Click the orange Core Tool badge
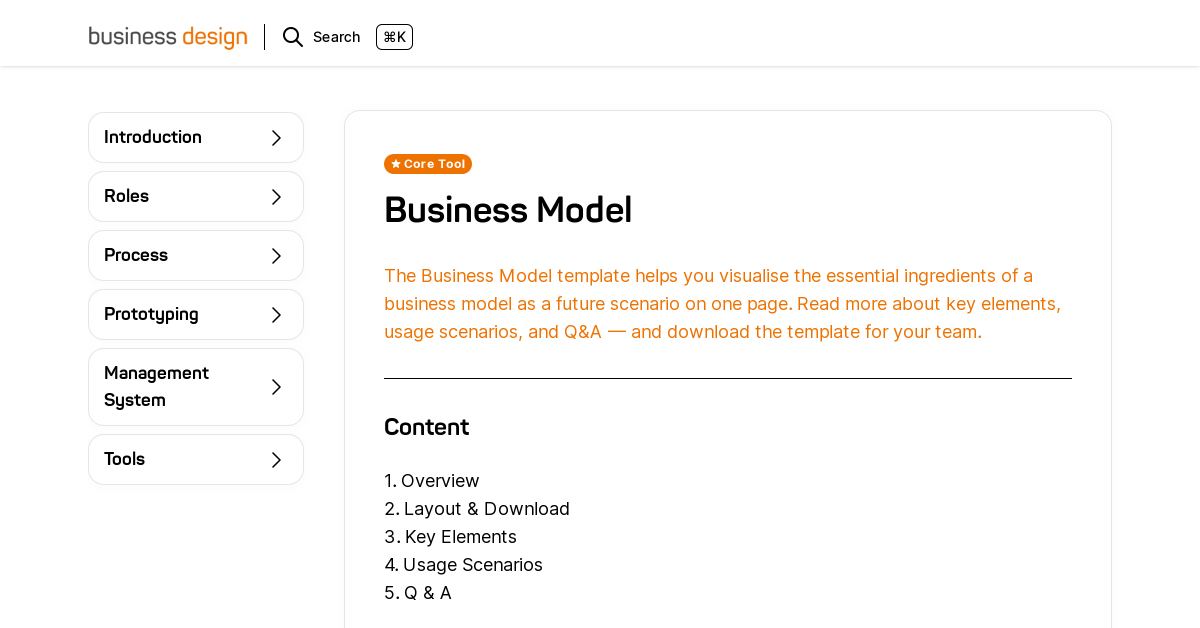 [428, 163]
